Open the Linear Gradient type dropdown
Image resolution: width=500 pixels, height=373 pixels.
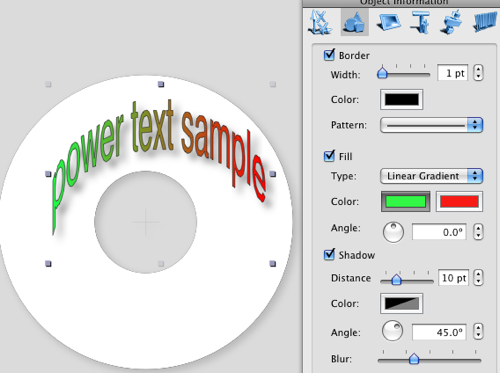pyautogui.click(x=431, y=176)
